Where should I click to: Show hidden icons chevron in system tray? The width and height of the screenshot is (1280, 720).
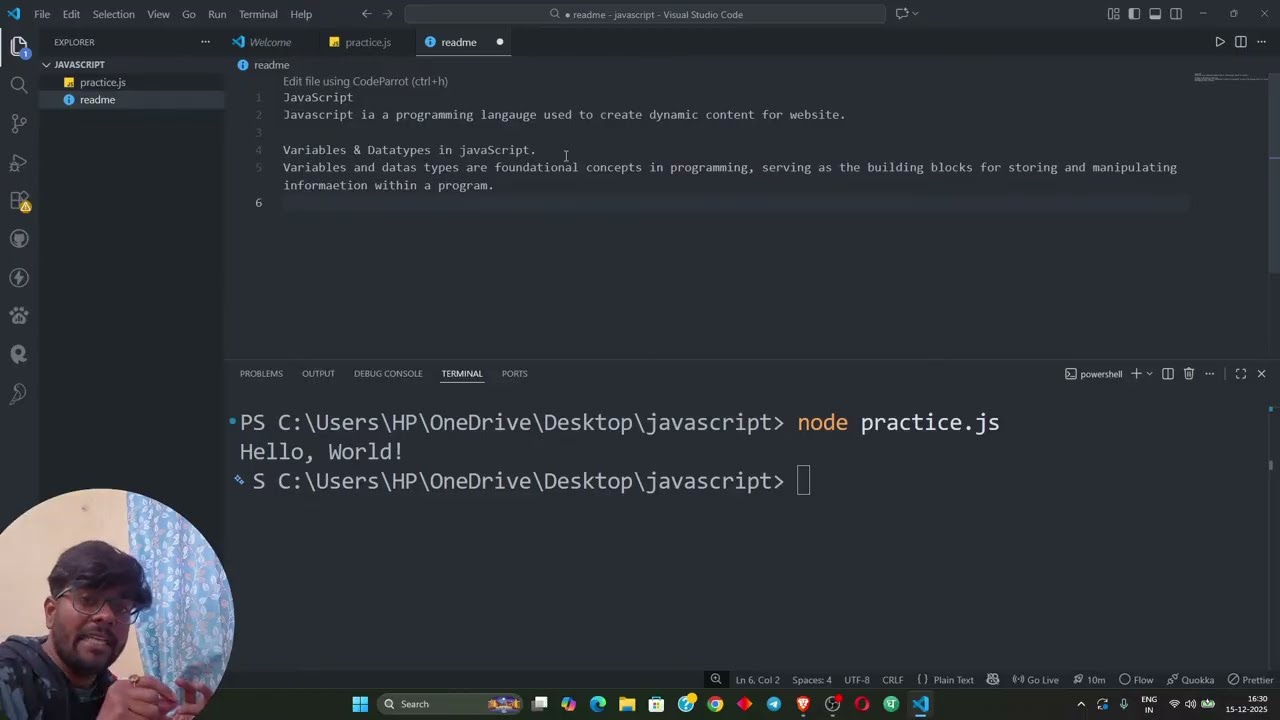[x=1081, y=704]
